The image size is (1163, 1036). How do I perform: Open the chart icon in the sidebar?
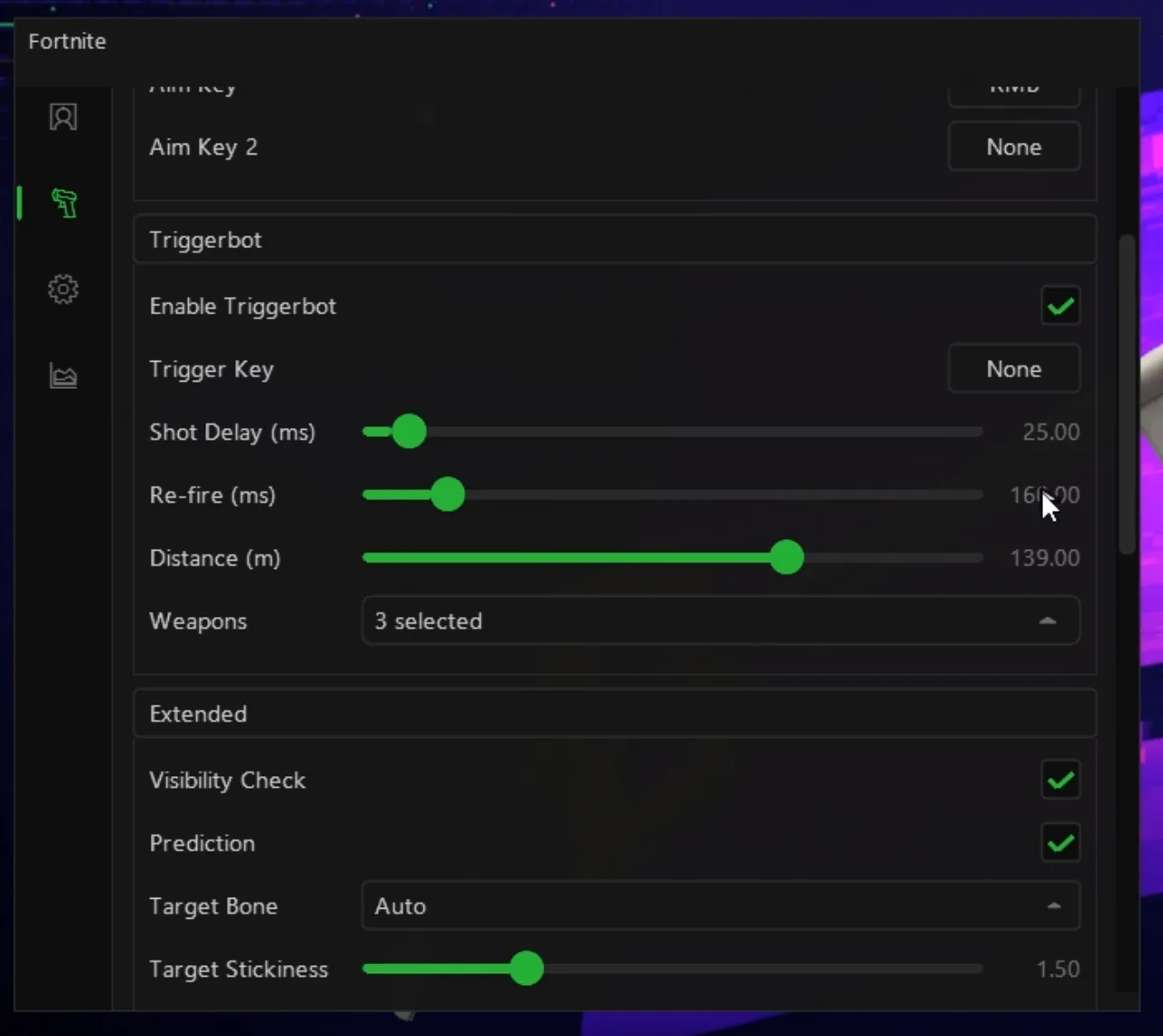[63, 375]
